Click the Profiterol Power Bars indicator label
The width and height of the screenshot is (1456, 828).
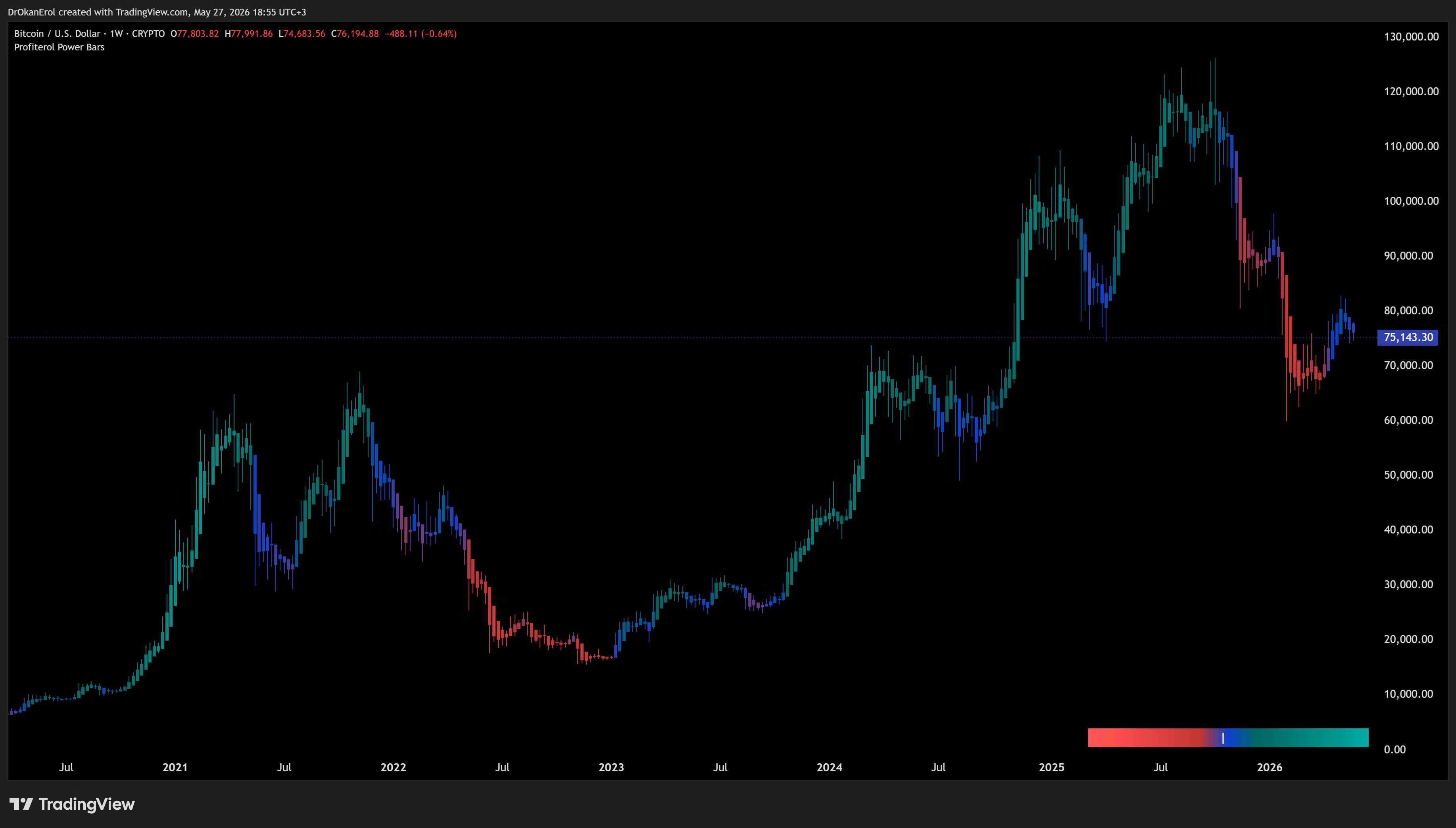click(x=59, y=47)
